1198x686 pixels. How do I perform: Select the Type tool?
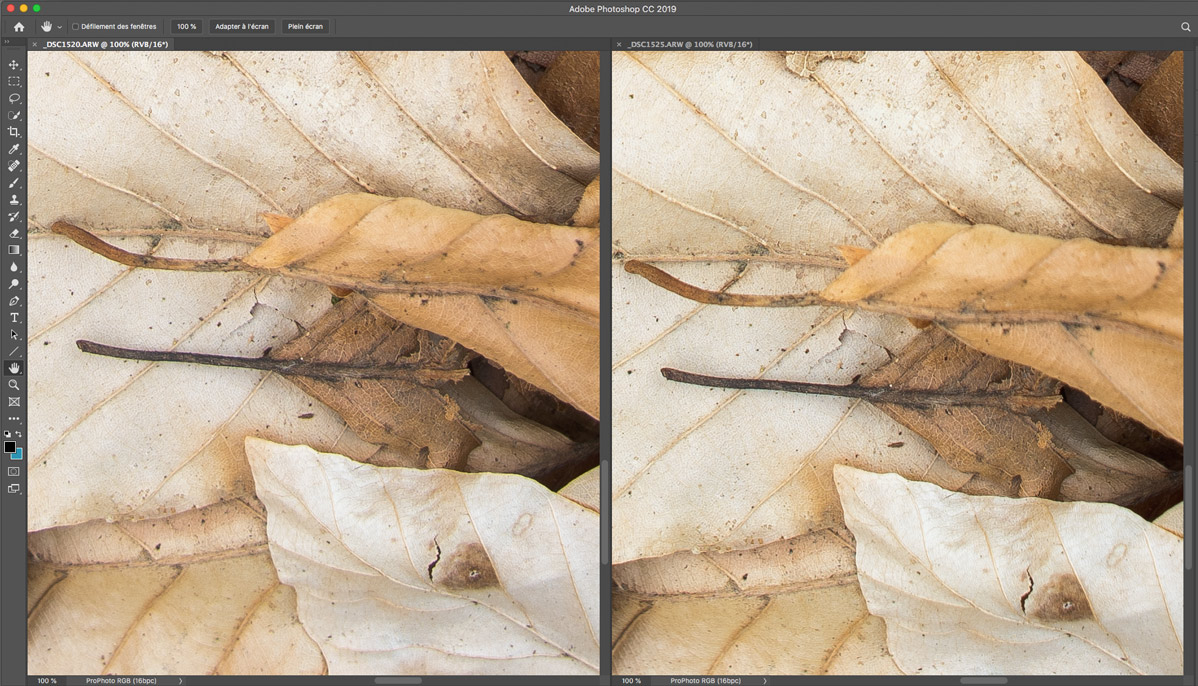[14, 318]
